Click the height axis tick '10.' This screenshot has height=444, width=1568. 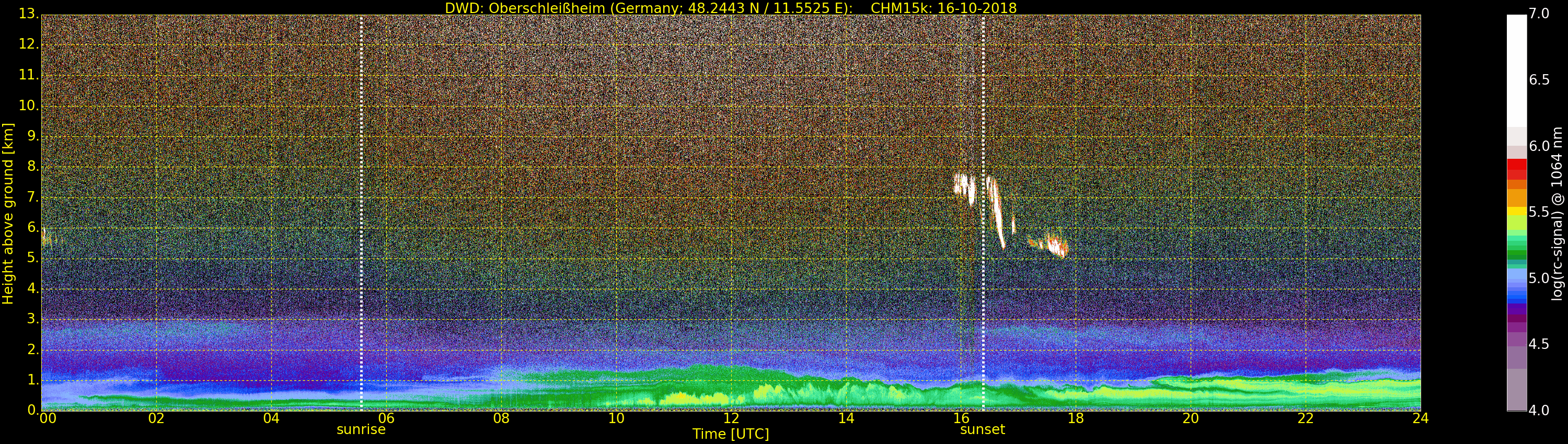coord(29,105)
